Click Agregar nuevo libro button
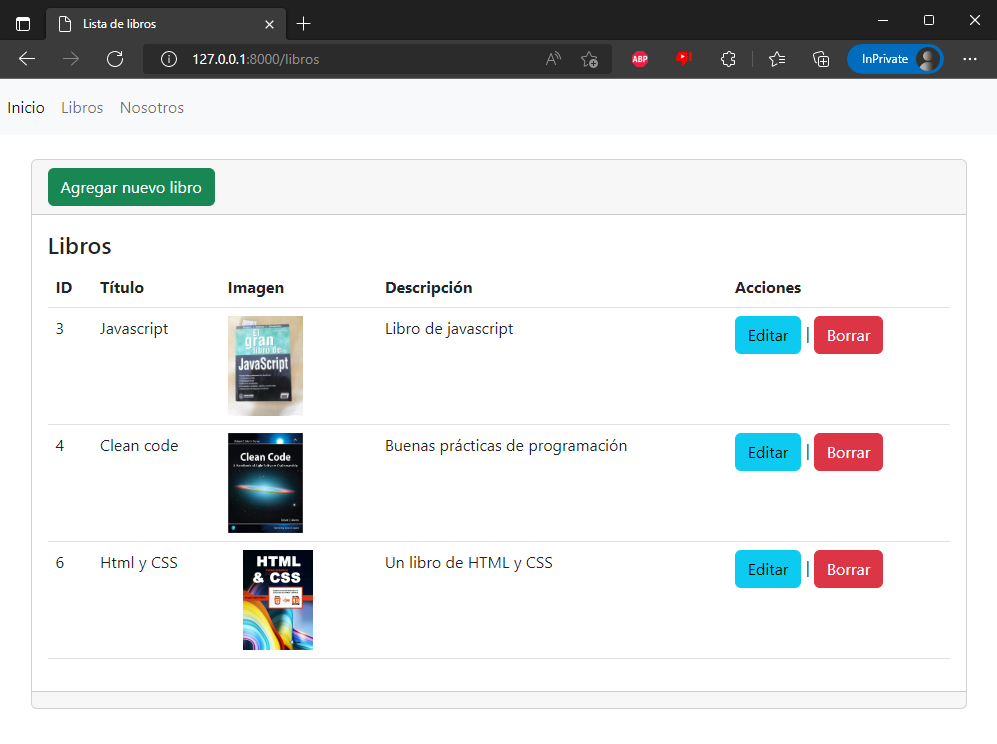The height and width of the screenshot is (744, 997). pyautogui.click(x=130, y=187)
